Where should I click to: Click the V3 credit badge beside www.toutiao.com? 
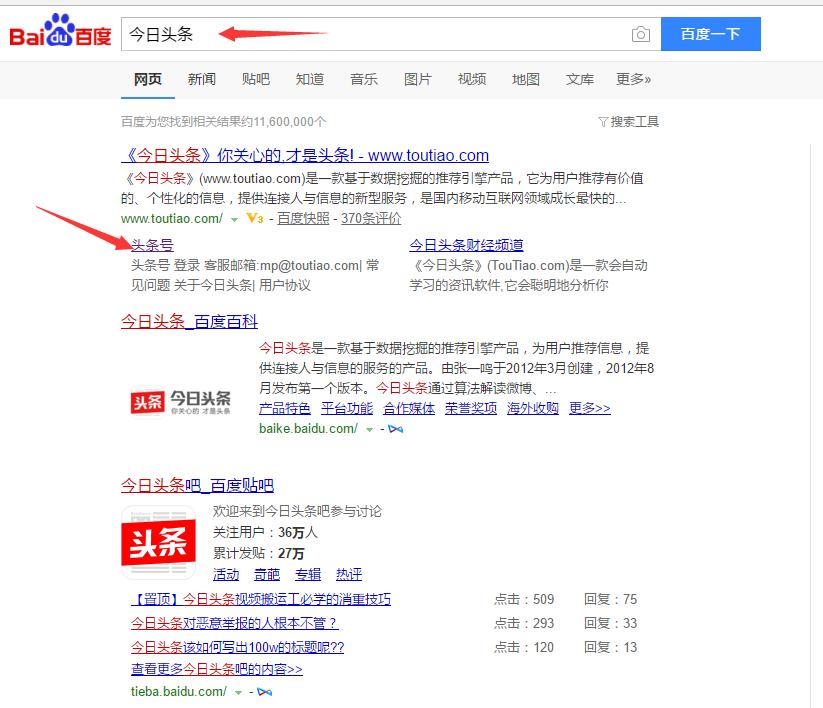click(252, 218)
